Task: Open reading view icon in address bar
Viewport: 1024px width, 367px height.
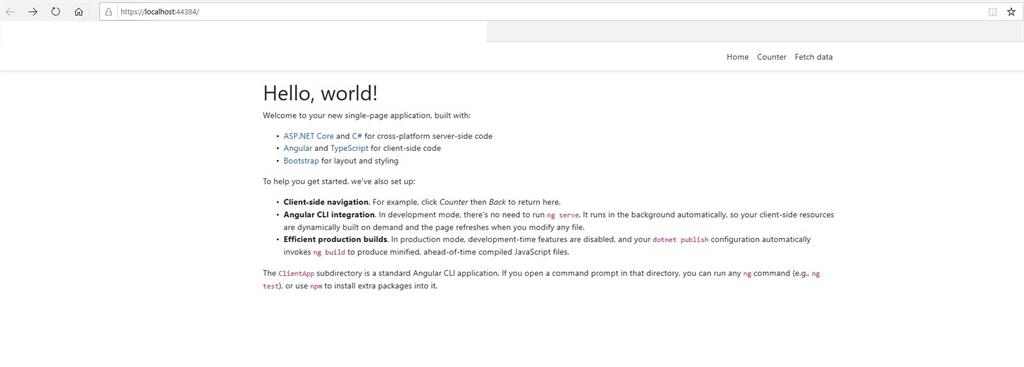Action: pos(993,12)
